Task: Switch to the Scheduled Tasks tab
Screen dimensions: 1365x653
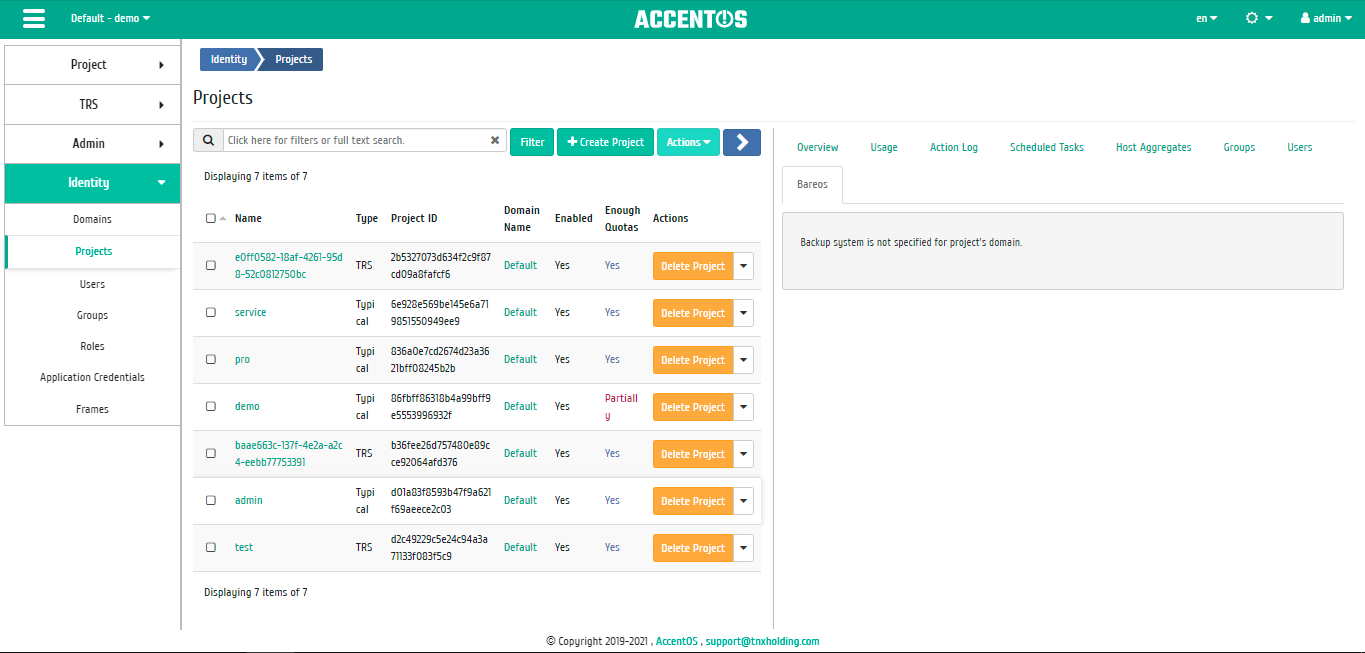Action: (1047, 147)
